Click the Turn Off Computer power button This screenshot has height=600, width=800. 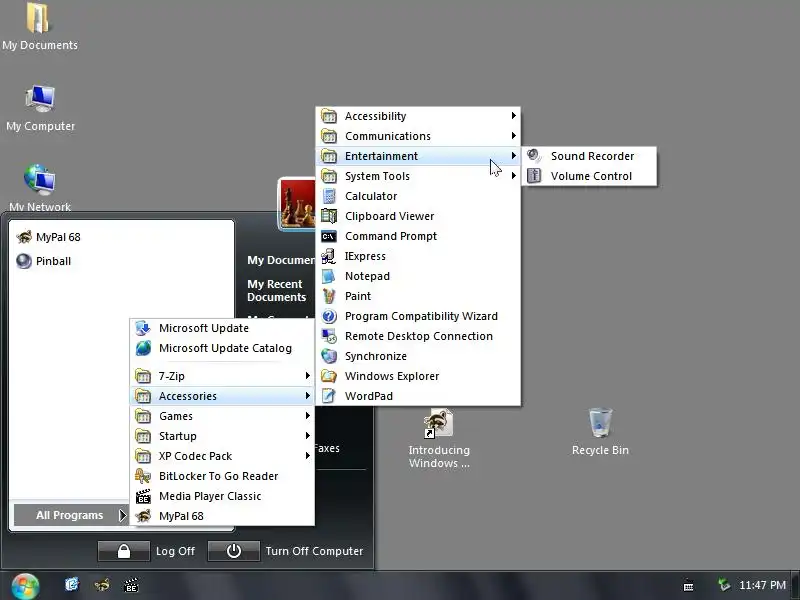click(x=234, y=551)
